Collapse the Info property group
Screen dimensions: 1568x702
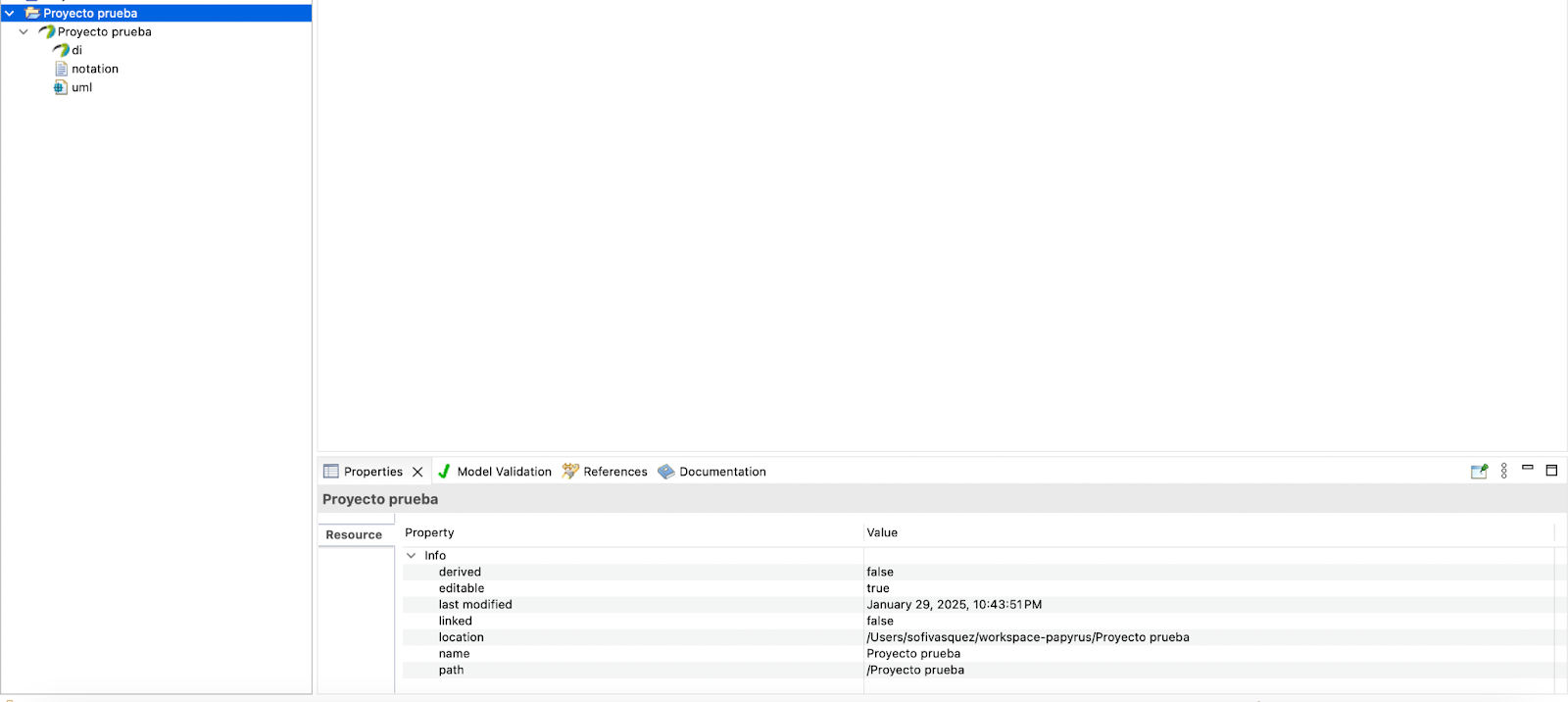pos(412,556)
